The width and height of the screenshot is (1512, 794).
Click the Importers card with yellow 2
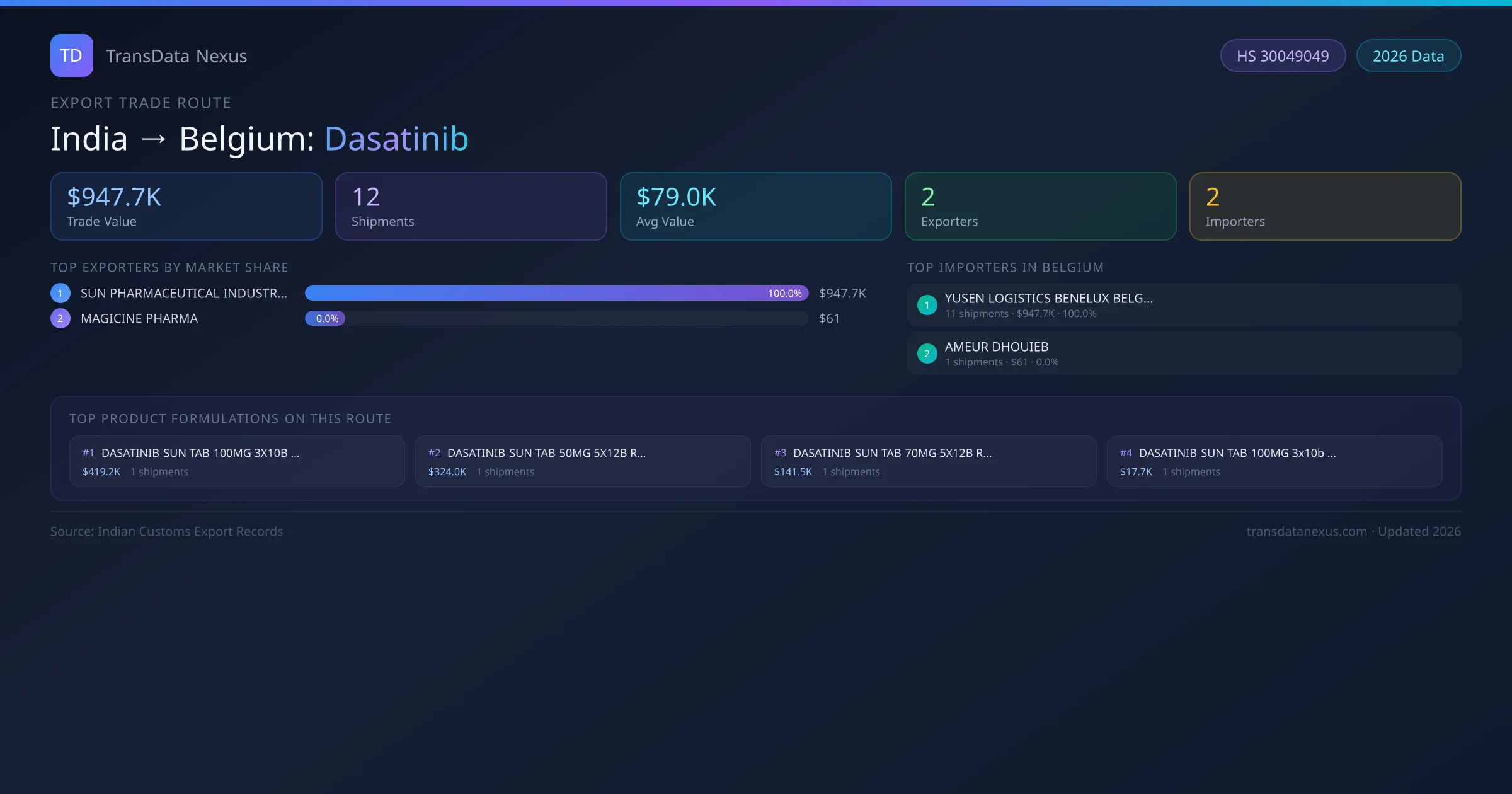click(1325, 206)
